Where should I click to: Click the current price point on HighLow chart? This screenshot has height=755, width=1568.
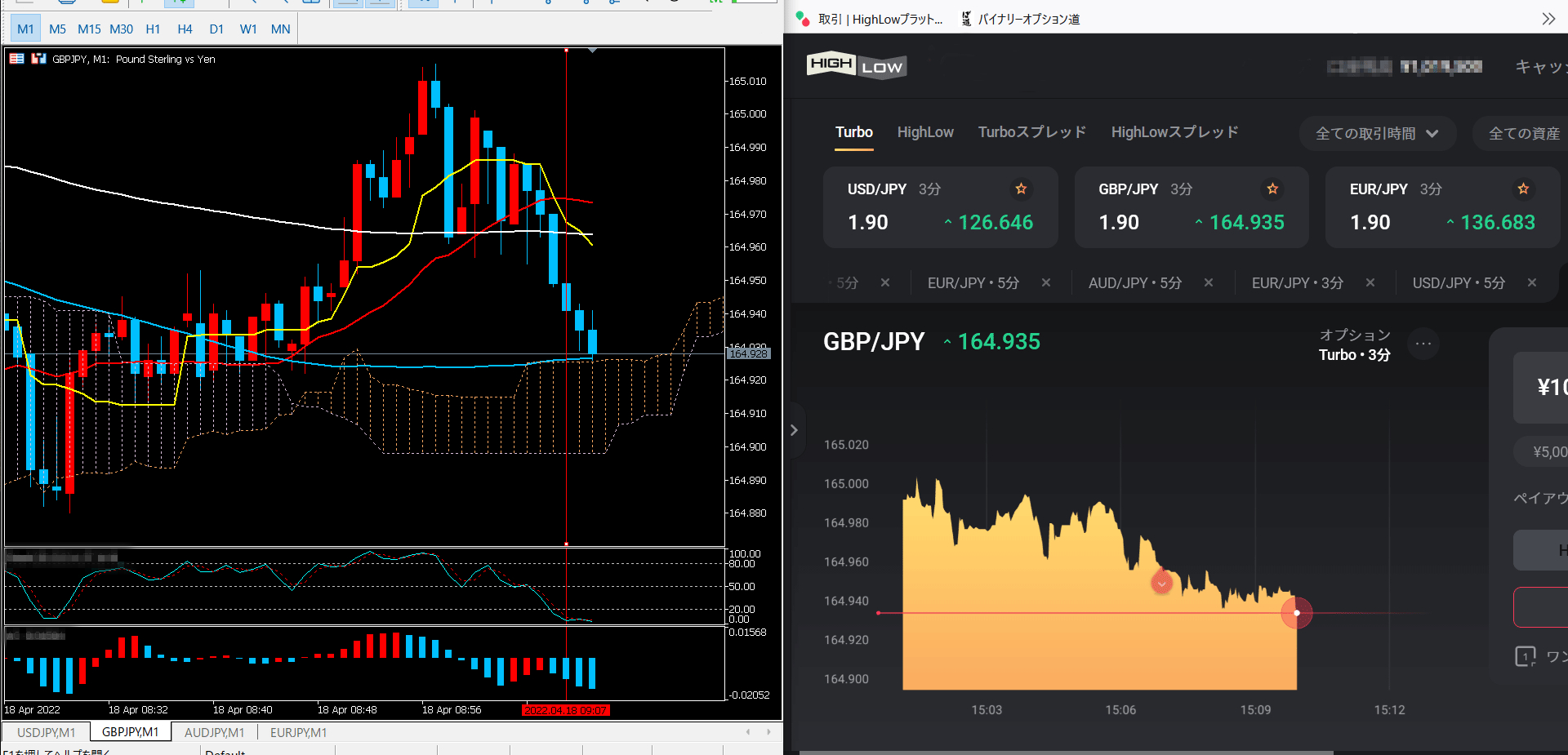point(1297,613)
